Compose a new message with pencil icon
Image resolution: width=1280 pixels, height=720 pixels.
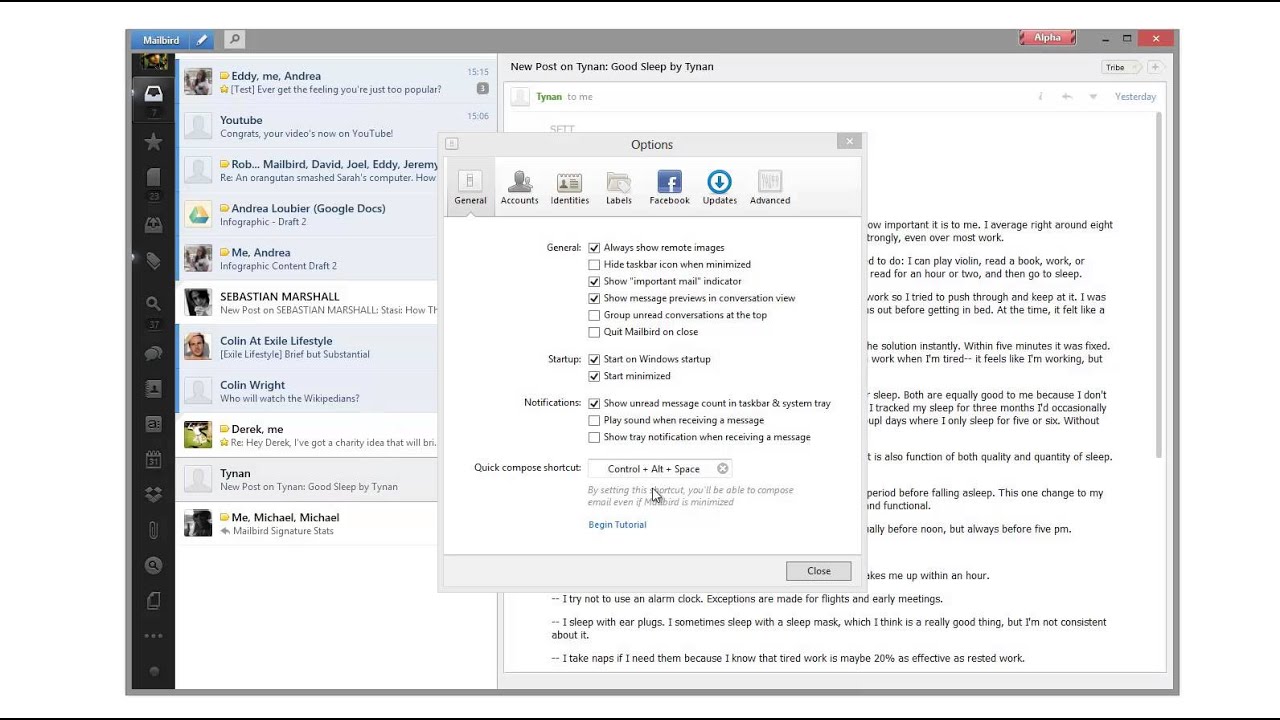click(202, 40)
